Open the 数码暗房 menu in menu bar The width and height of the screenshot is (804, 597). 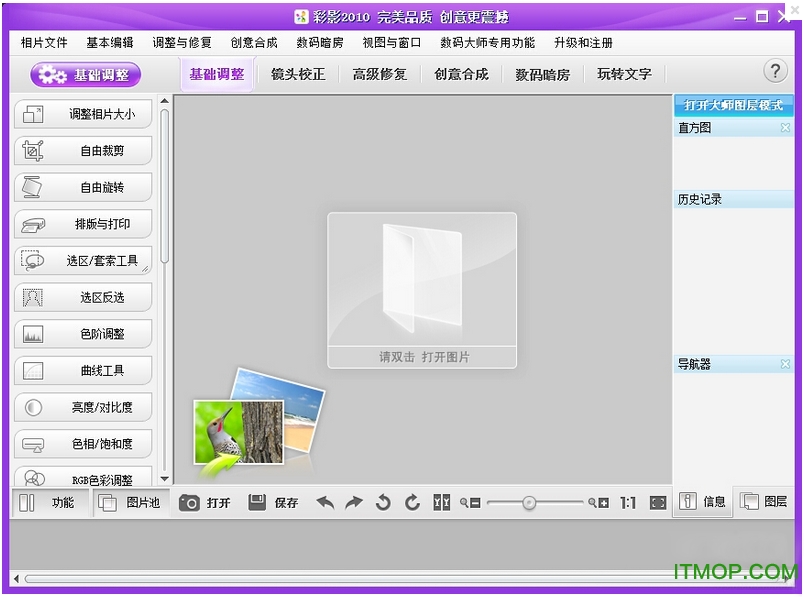(x=320, y=43)
